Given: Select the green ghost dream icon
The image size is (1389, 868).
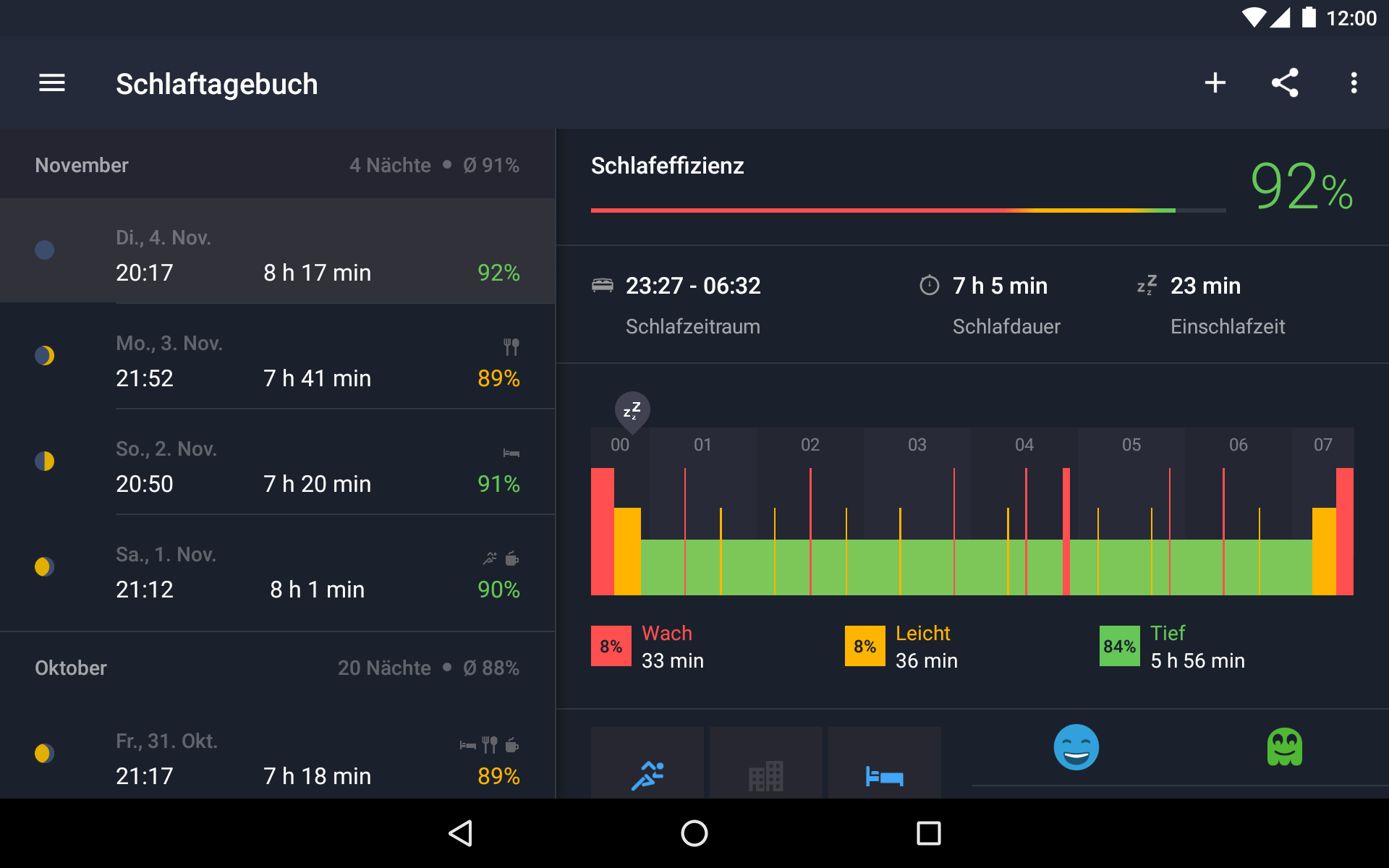Looking at the screenshot, I should click(1285, 747).
